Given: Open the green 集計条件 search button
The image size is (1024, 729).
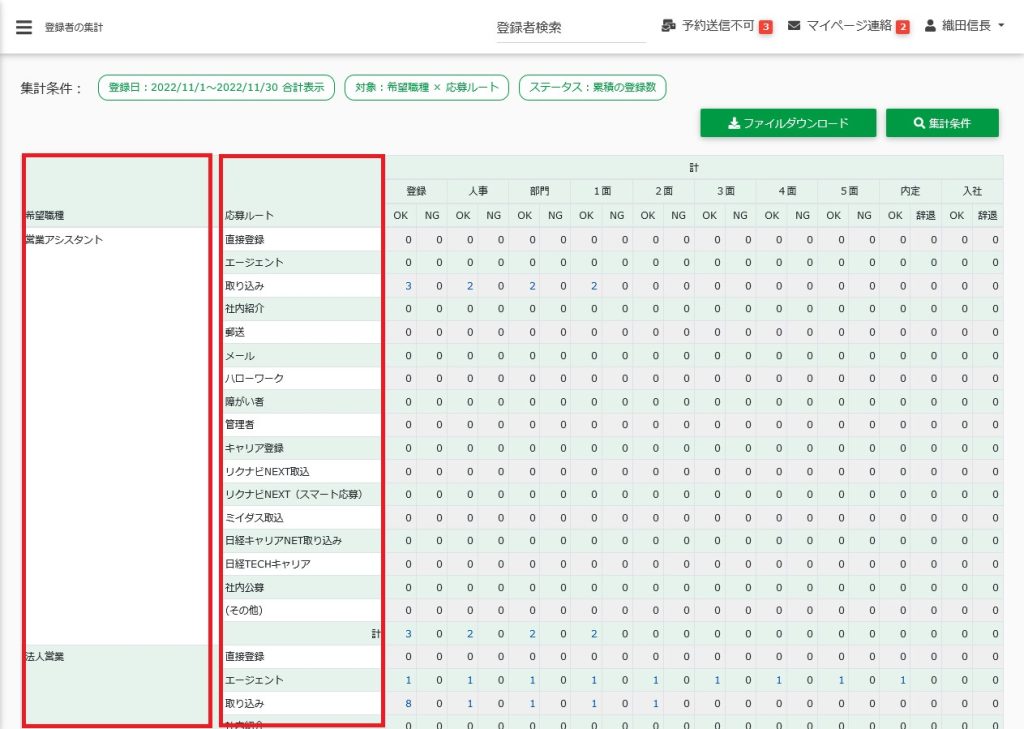Looking at the screenshot, I should (x=942, y=123).
